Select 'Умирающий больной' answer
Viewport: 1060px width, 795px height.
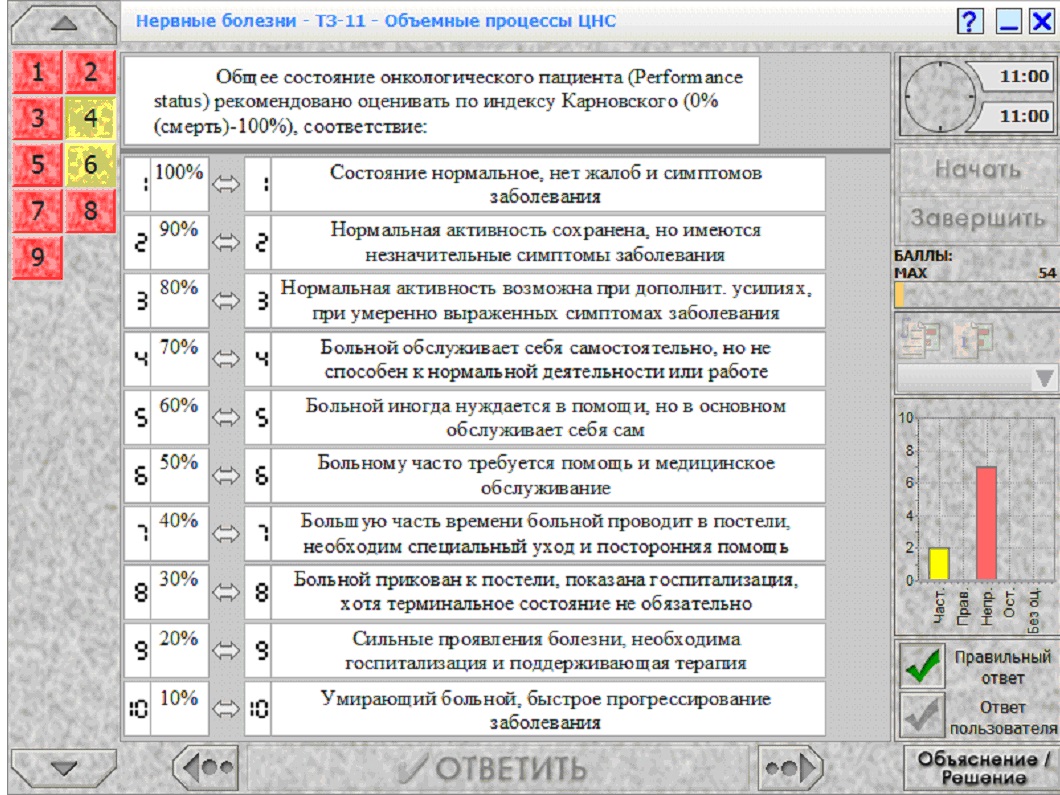point(548,708)
